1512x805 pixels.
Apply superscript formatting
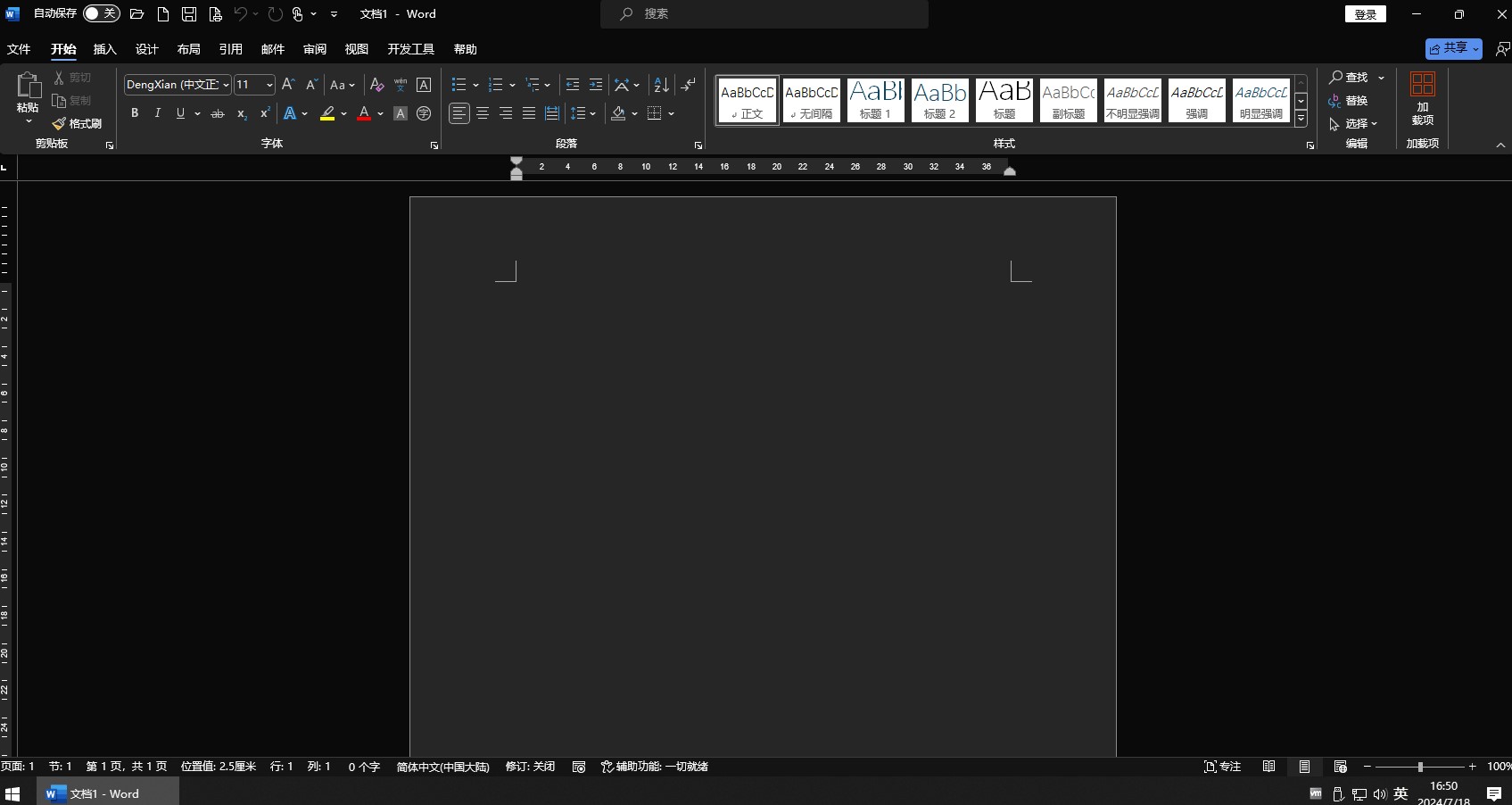265,113
